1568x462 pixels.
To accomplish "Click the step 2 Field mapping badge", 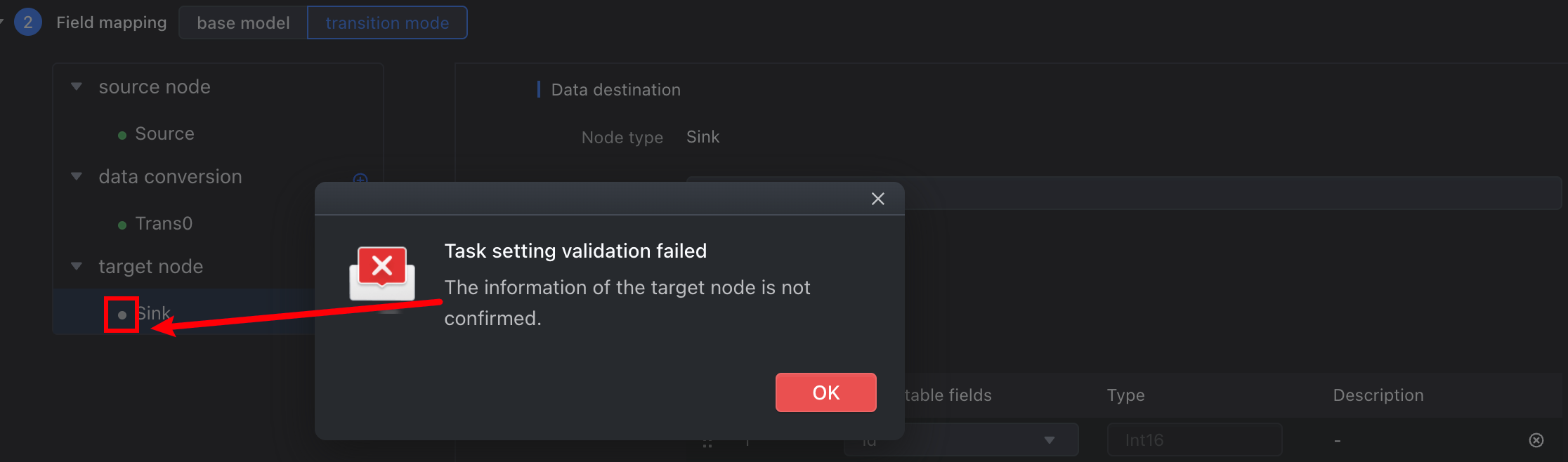I will tap(28, 22).
